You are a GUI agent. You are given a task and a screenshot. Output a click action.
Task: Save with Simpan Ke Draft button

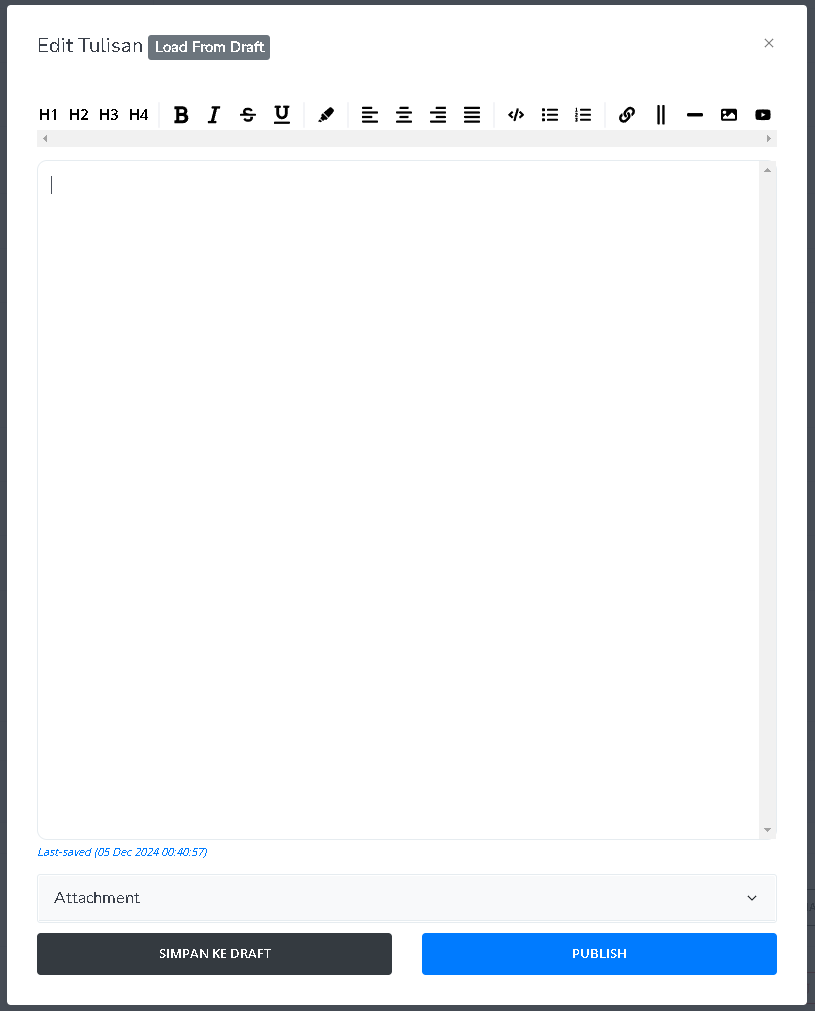[x=214, y=954]
